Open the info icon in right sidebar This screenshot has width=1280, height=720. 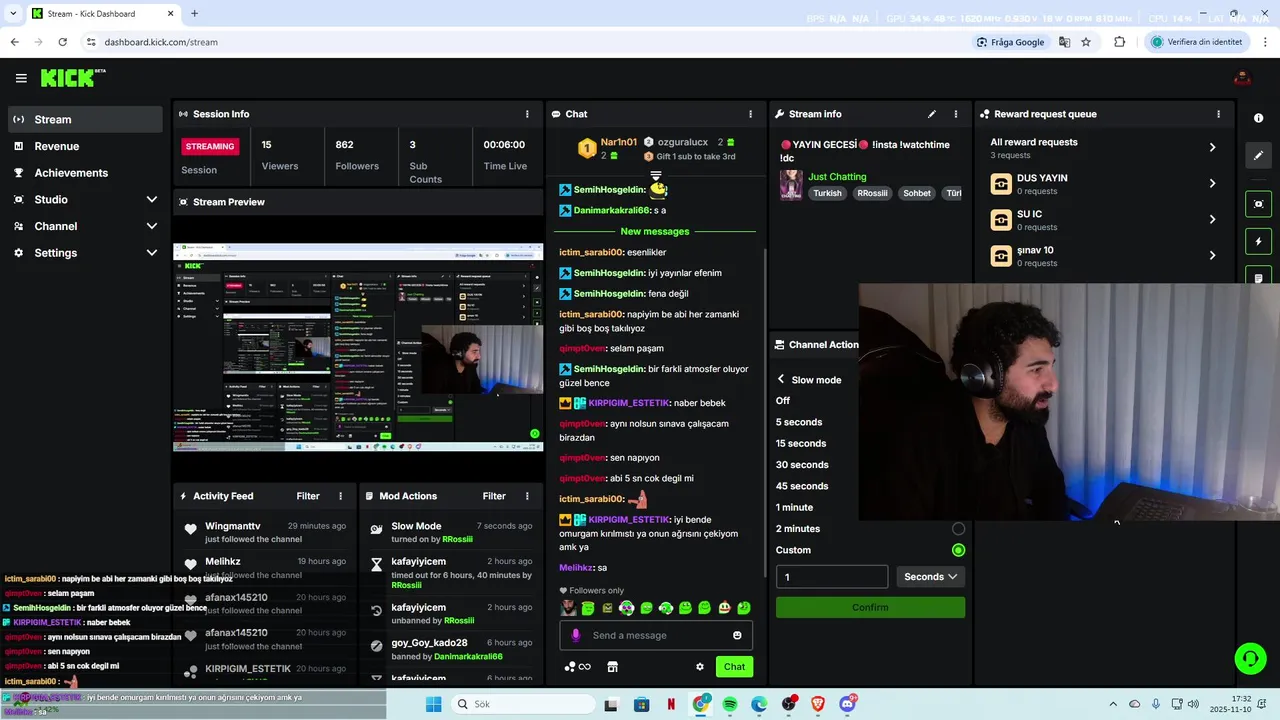point(1258,118)
